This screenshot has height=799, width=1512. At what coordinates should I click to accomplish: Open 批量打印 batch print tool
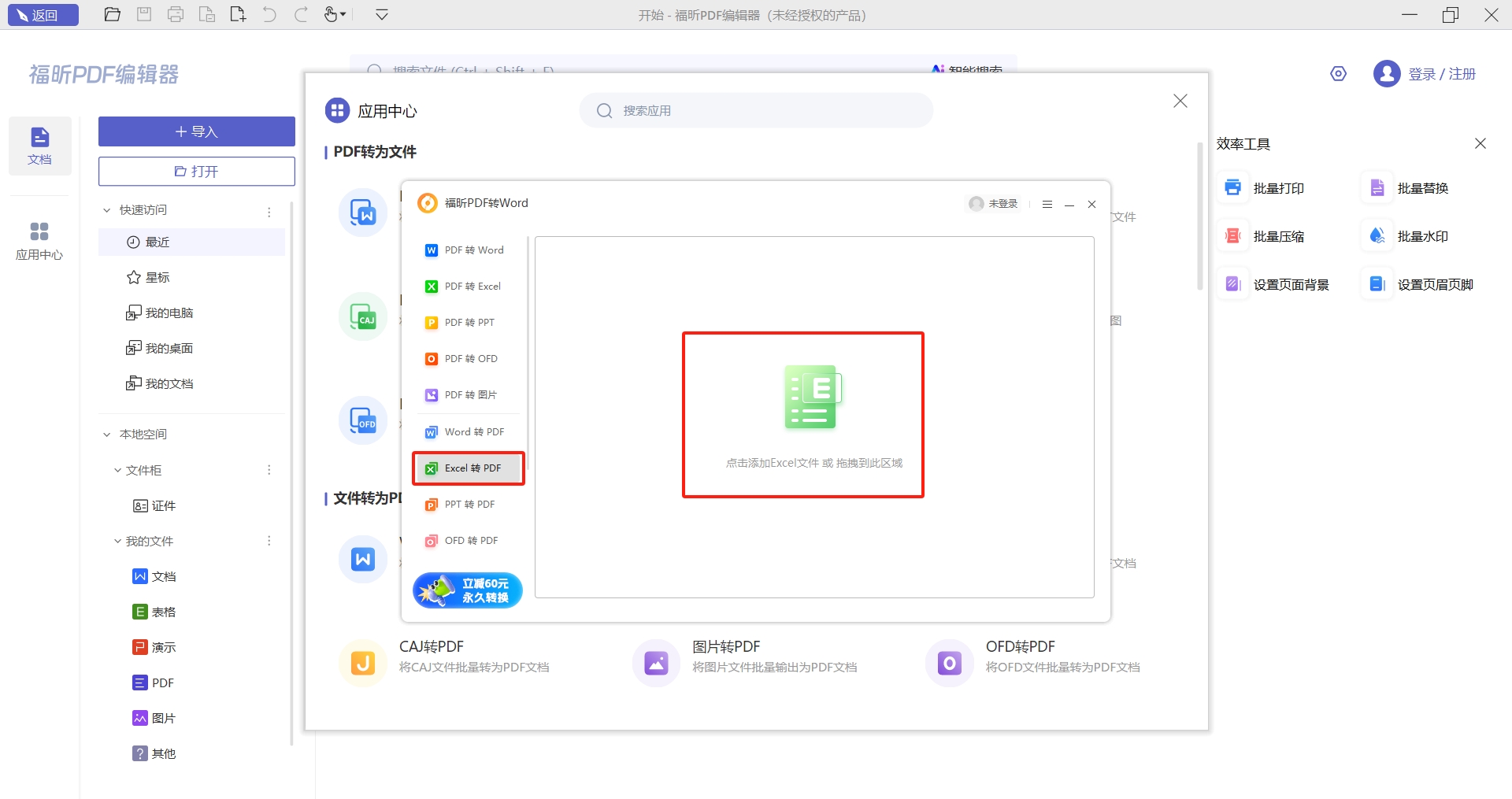pos(1265,188)
